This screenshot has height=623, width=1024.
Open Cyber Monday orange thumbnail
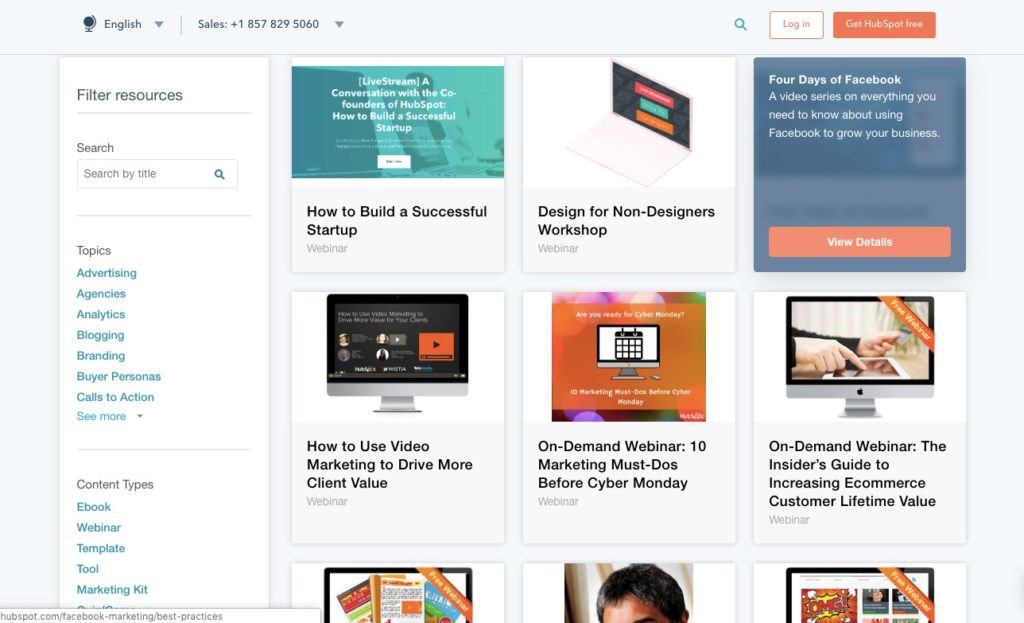629,357
